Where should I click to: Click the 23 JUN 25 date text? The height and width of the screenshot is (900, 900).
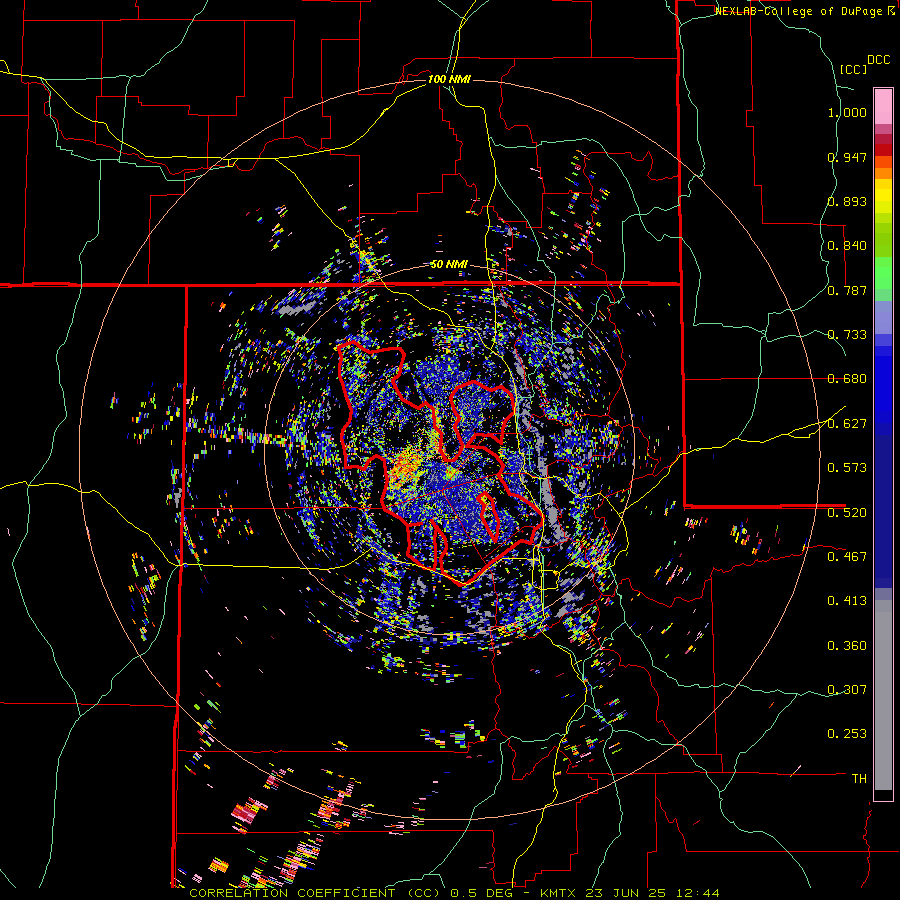pyautogui.click(x=624, y=893)
